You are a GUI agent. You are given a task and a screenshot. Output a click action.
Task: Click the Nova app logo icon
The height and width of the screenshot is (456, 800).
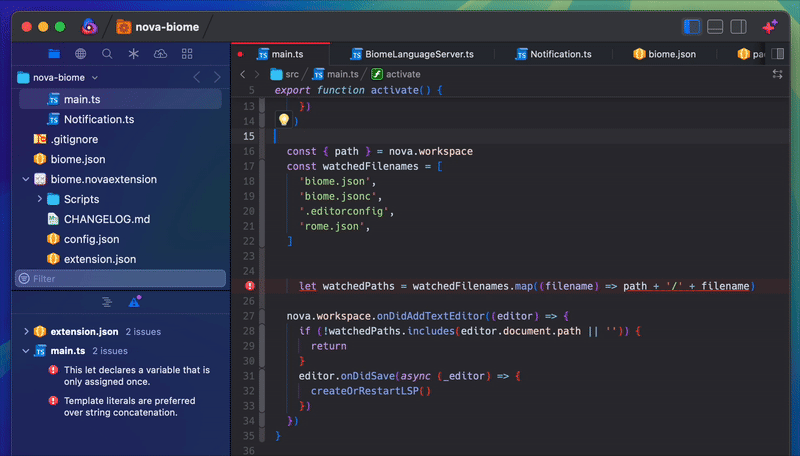[x=89, y=27]
